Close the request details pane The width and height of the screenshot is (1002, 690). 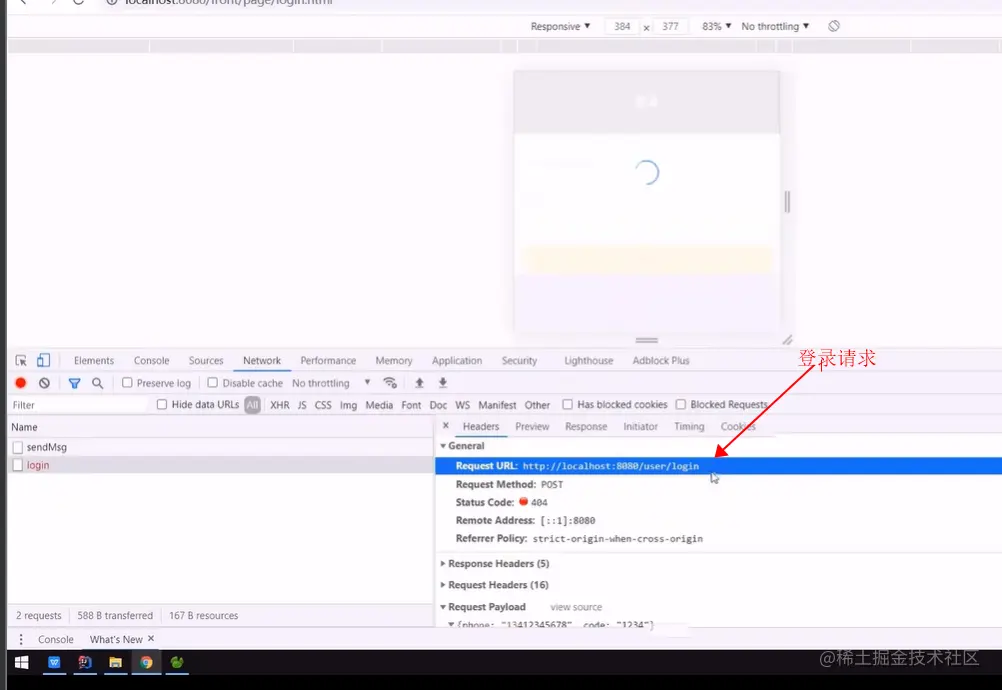446,426
